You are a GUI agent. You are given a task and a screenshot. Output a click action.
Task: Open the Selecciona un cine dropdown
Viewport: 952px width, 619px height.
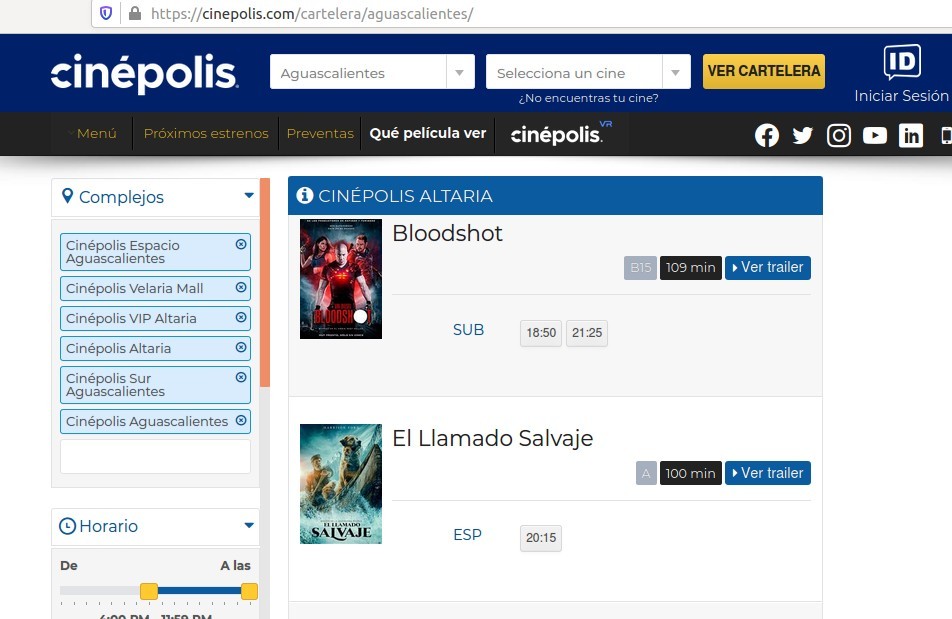coord(588,72)
